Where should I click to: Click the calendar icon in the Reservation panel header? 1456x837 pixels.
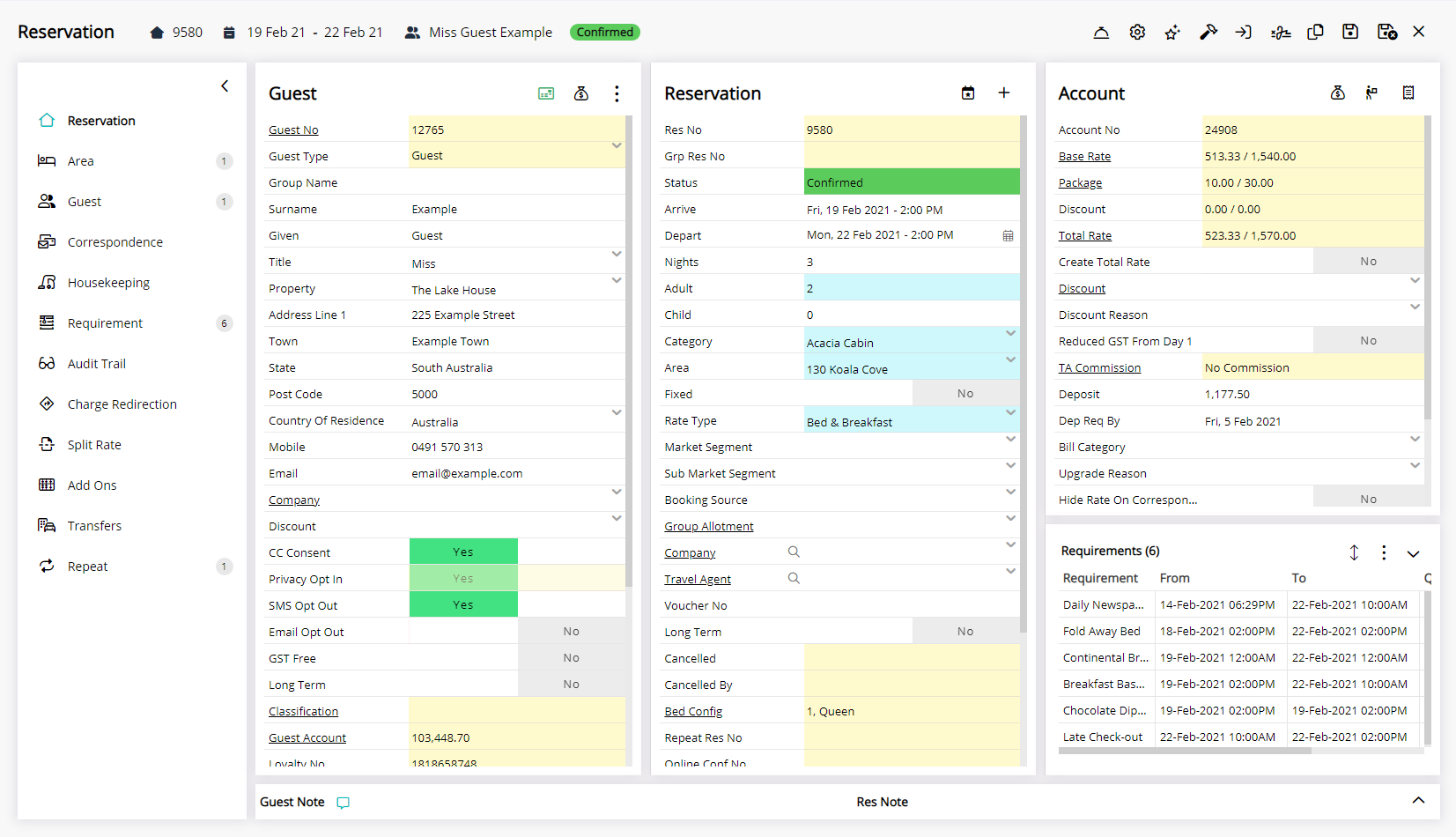[x=968, y=92]
